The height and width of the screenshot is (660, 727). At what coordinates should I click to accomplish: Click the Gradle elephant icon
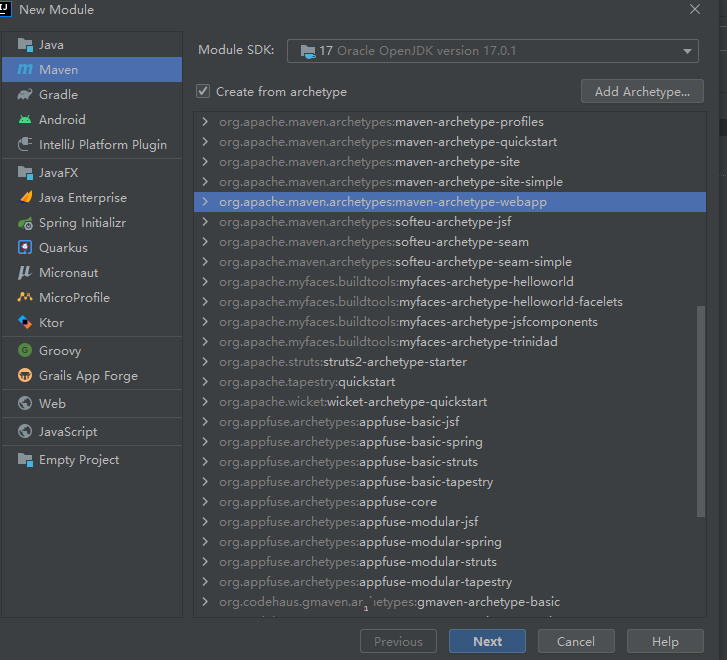point(25,95)
